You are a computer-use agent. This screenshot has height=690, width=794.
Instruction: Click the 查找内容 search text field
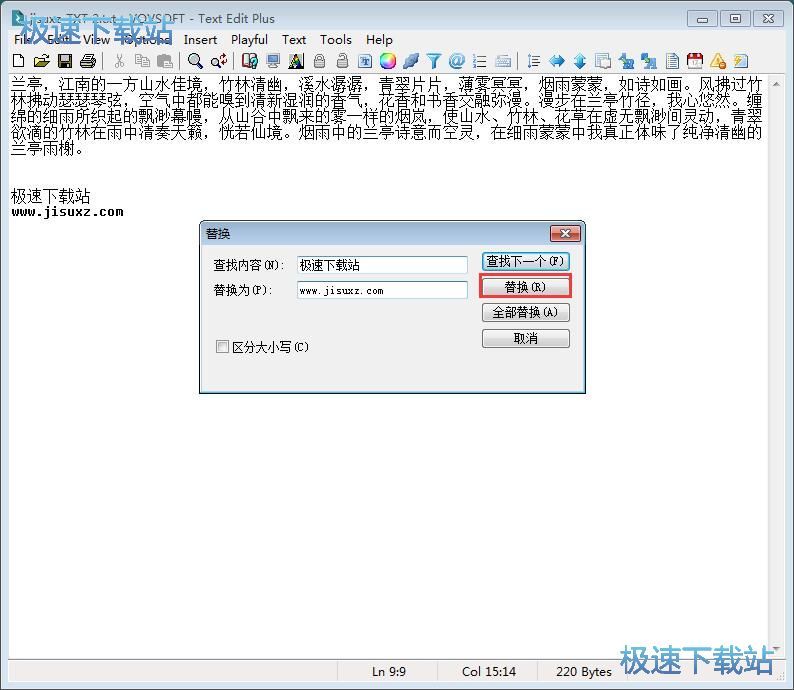tap(382, 265)
